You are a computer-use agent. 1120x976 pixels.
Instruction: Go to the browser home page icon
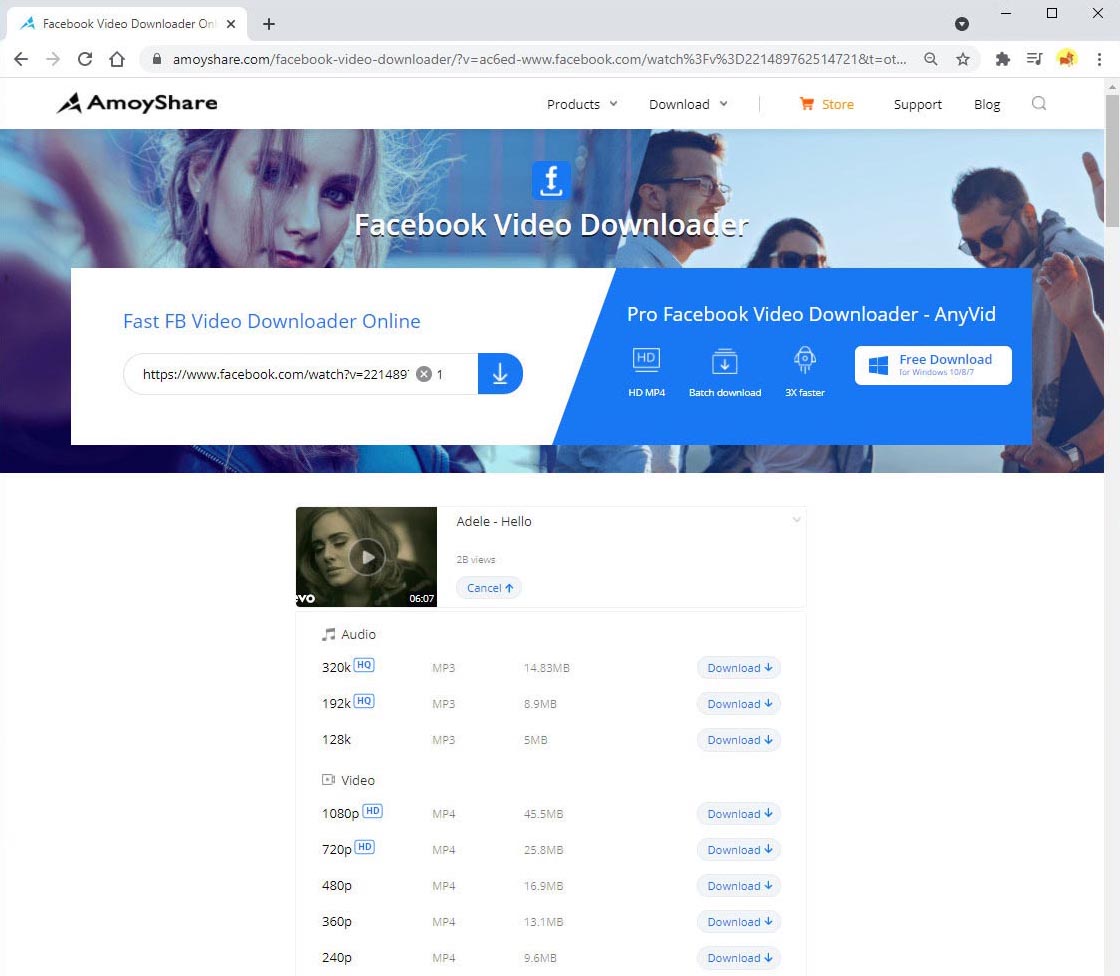(117, 59)
